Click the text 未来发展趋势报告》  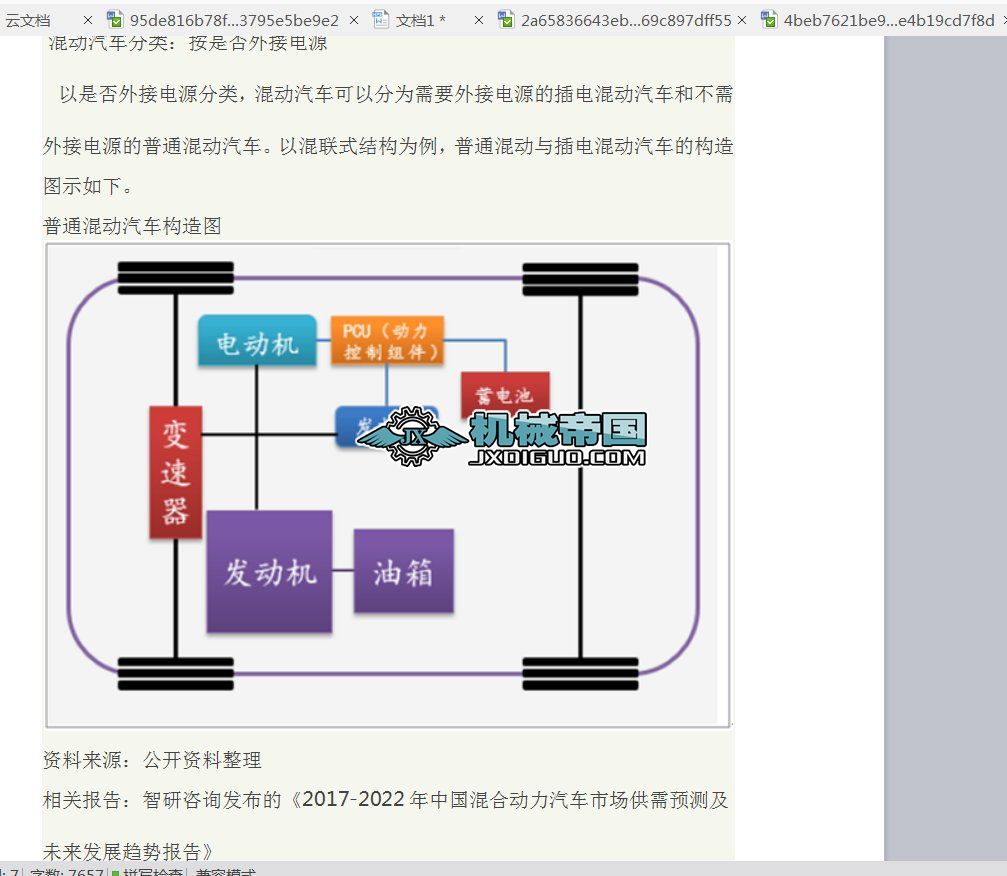pyautogui.click(x=128, y=852)
